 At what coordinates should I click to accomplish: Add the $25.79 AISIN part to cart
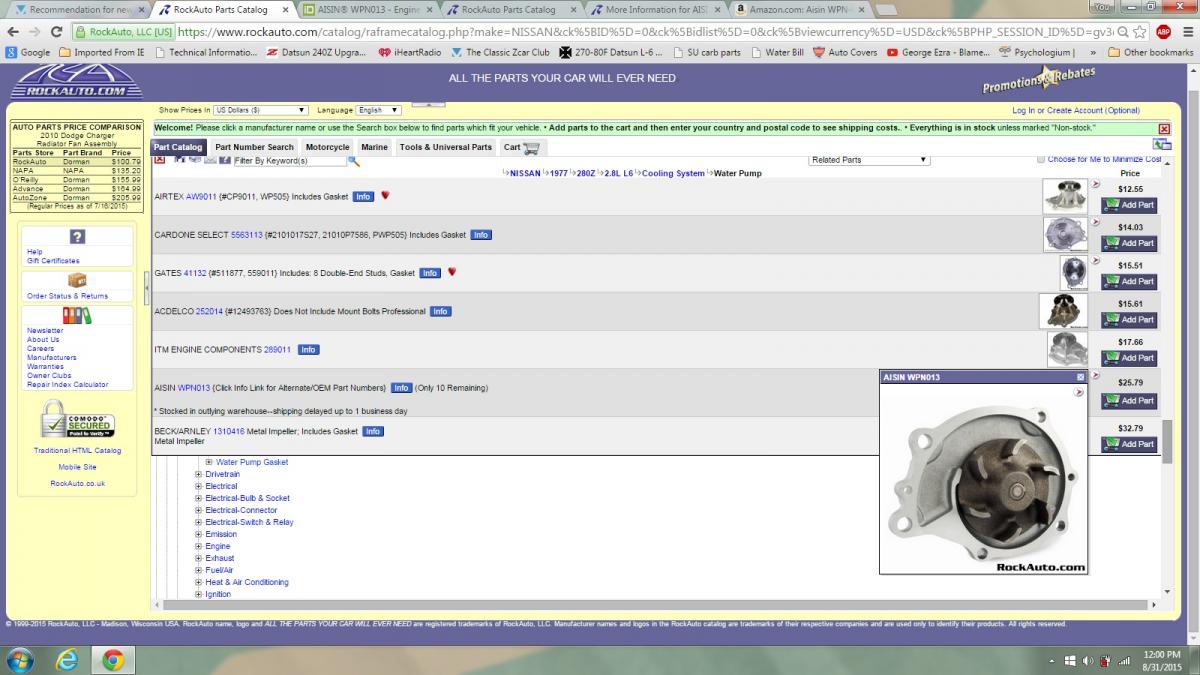point(1129,401)
